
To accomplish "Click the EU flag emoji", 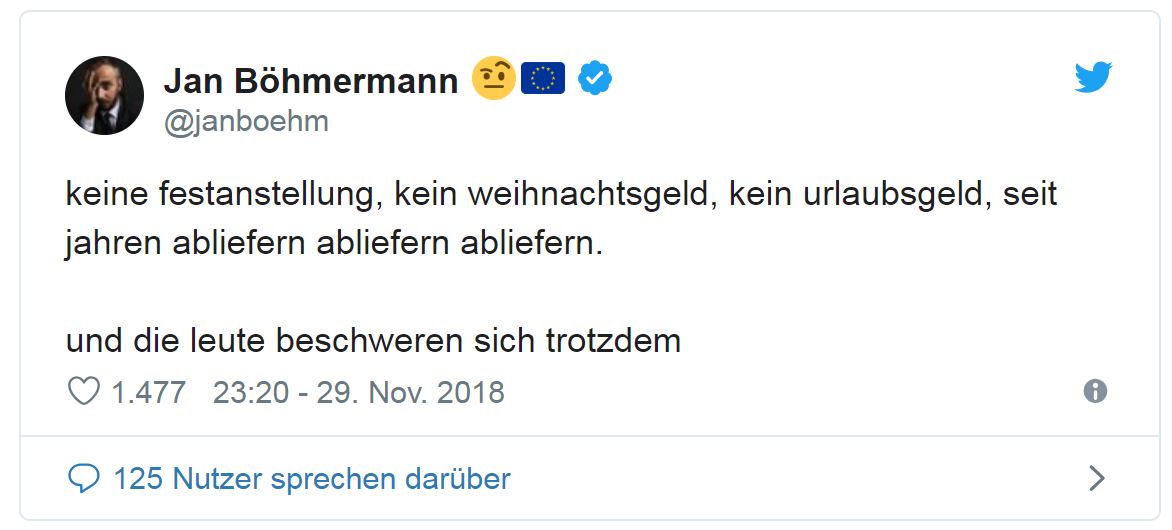I will pyautogui.click(x=543, y=78).
